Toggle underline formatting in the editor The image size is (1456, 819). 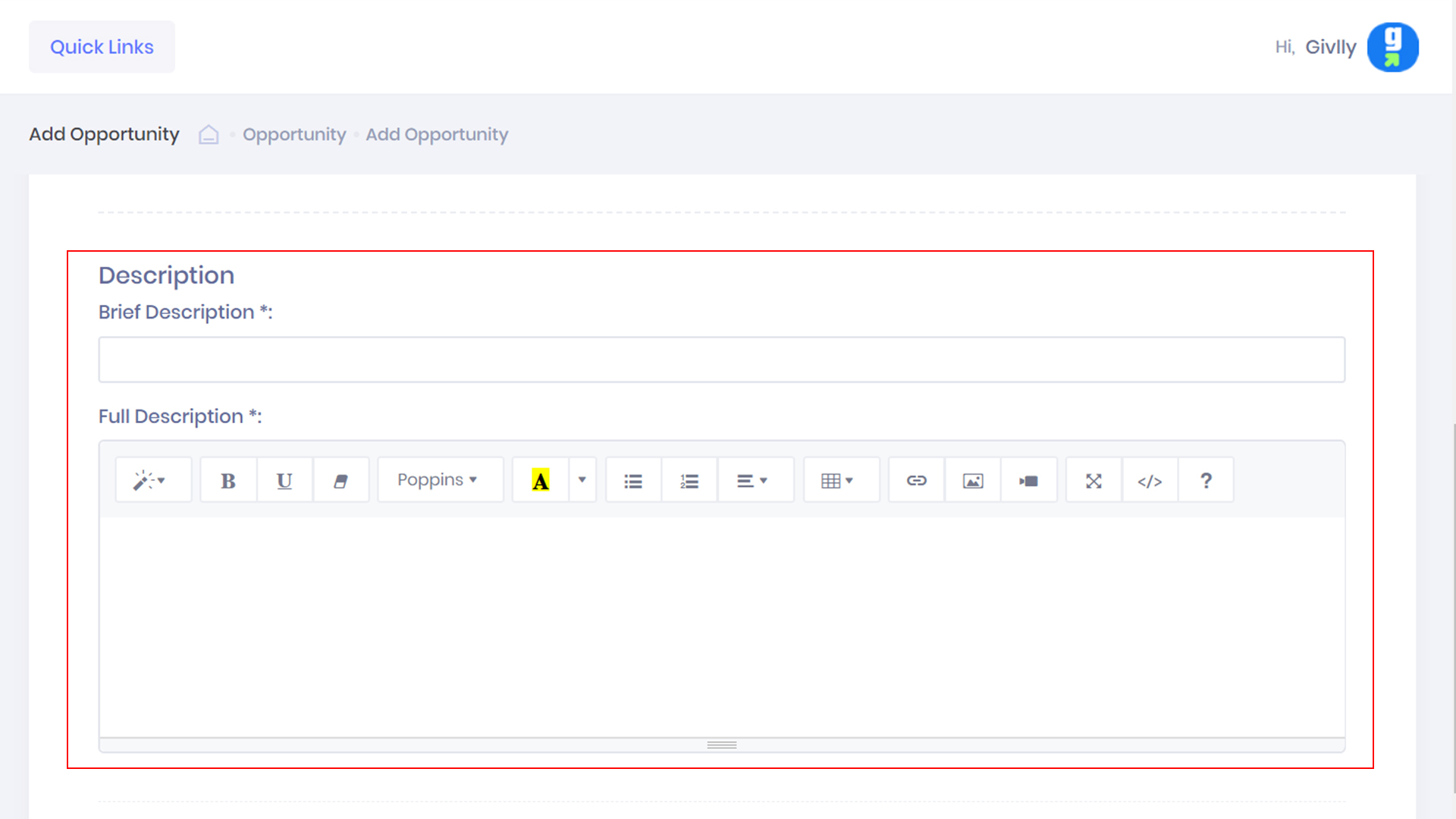point(284,481)
